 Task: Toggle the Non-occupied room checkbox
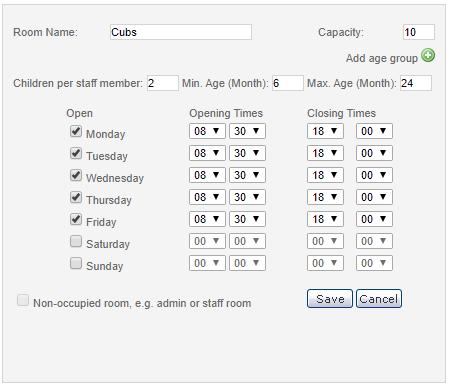23,300
